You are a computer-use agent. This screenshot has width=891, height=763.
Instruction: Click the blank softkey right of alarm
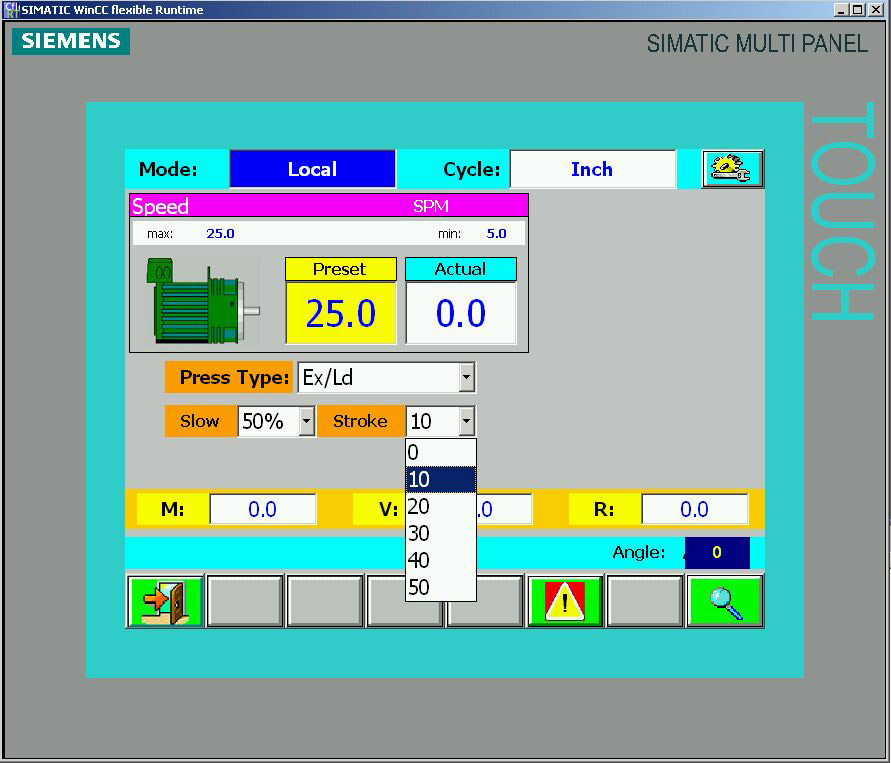(645, 601)
